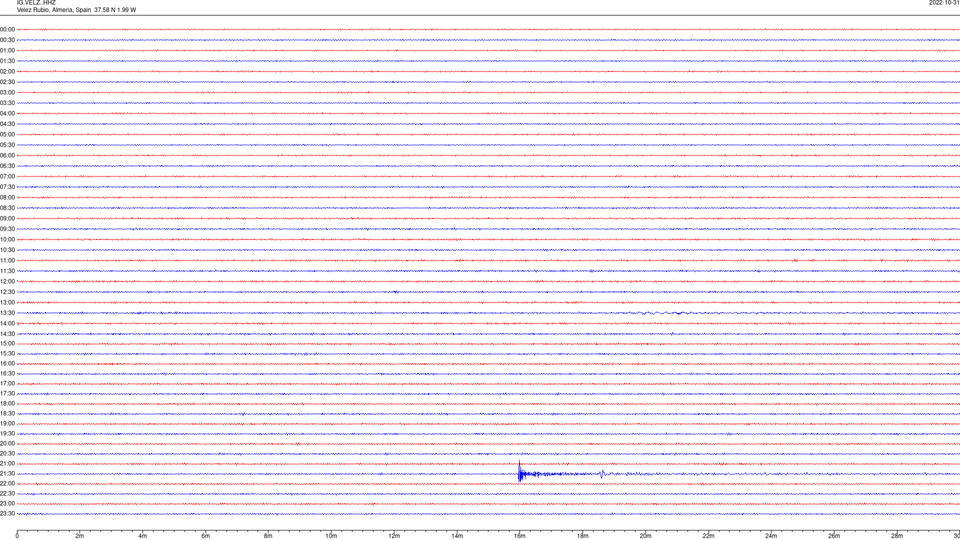Select the 00:30 time row label
Screen dimensions: 960x540
pos(7,40)
